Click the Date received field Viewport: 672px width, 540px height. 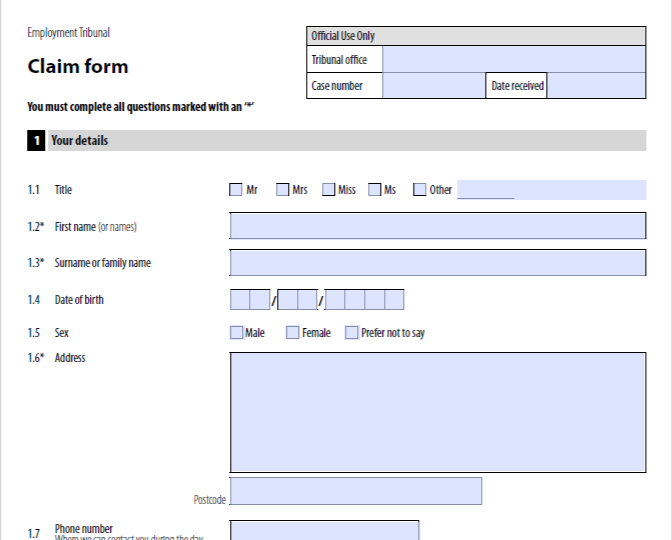597,86
